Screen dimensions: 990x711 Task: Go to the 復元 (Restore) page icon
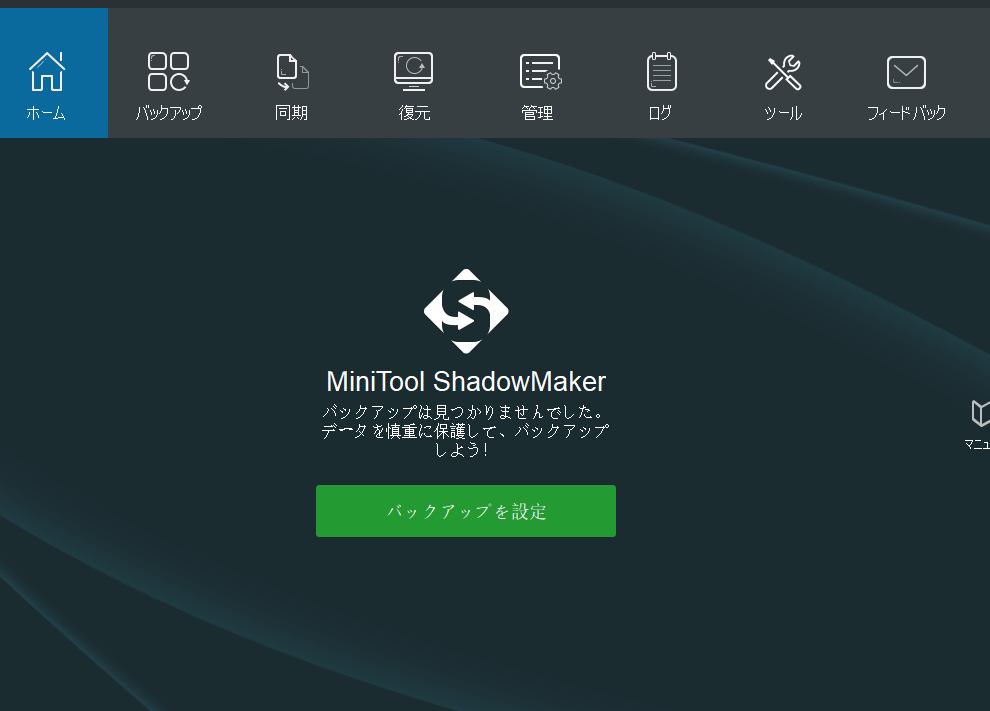[x=414, y=71]
